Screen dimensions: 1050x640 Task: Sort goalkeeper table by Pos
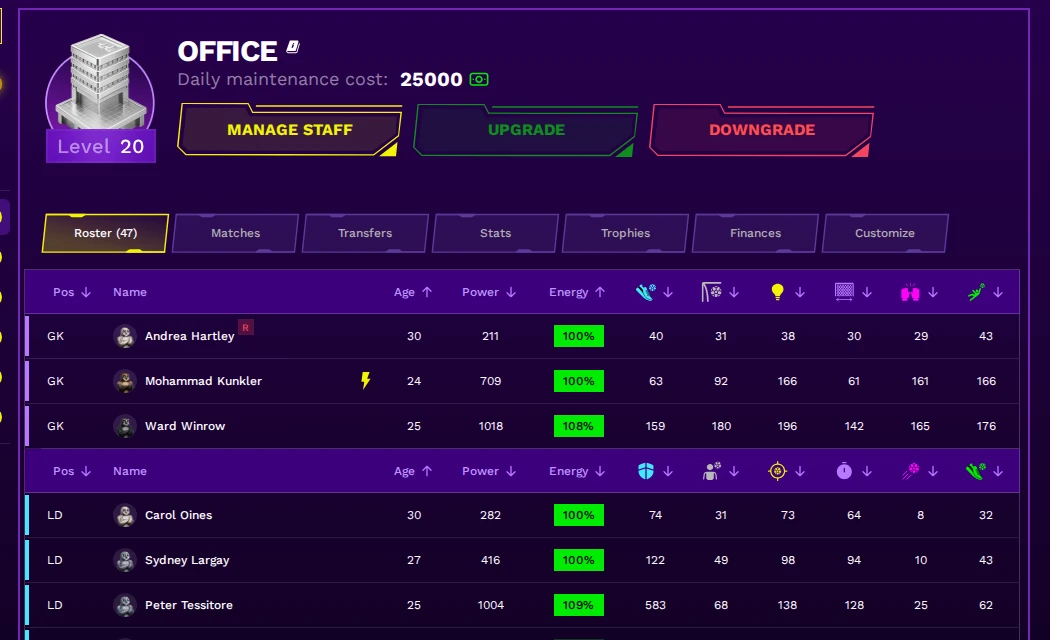pos(72,292)
